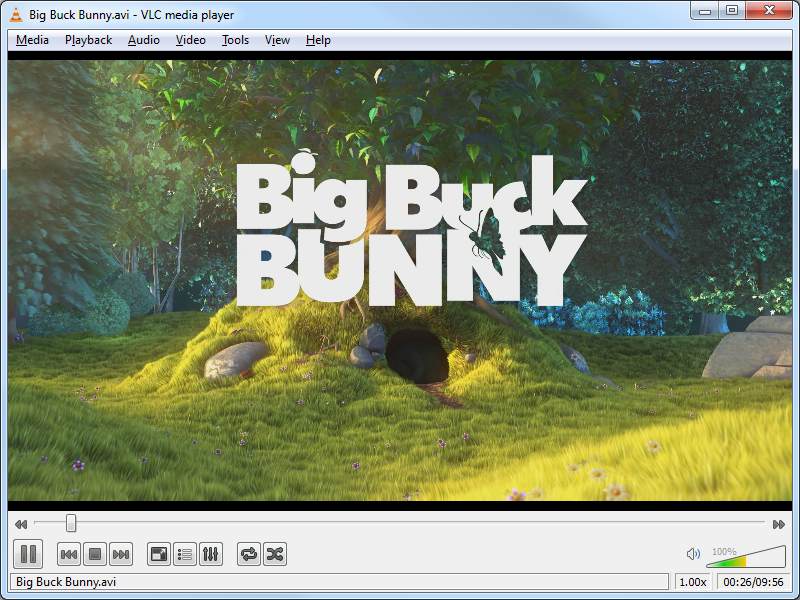Speed up playback with forward arrows
The height and width of the screenshot is (600, 800).
(779, 524)
